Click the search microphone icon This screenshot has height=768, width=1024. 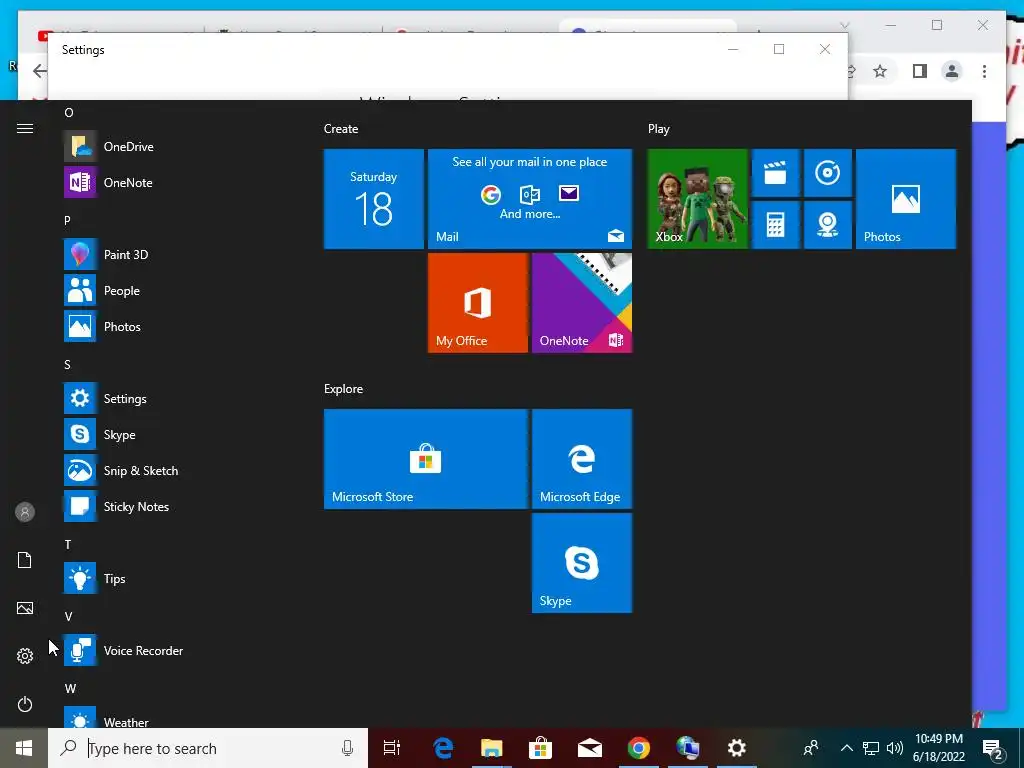[347, 748]
